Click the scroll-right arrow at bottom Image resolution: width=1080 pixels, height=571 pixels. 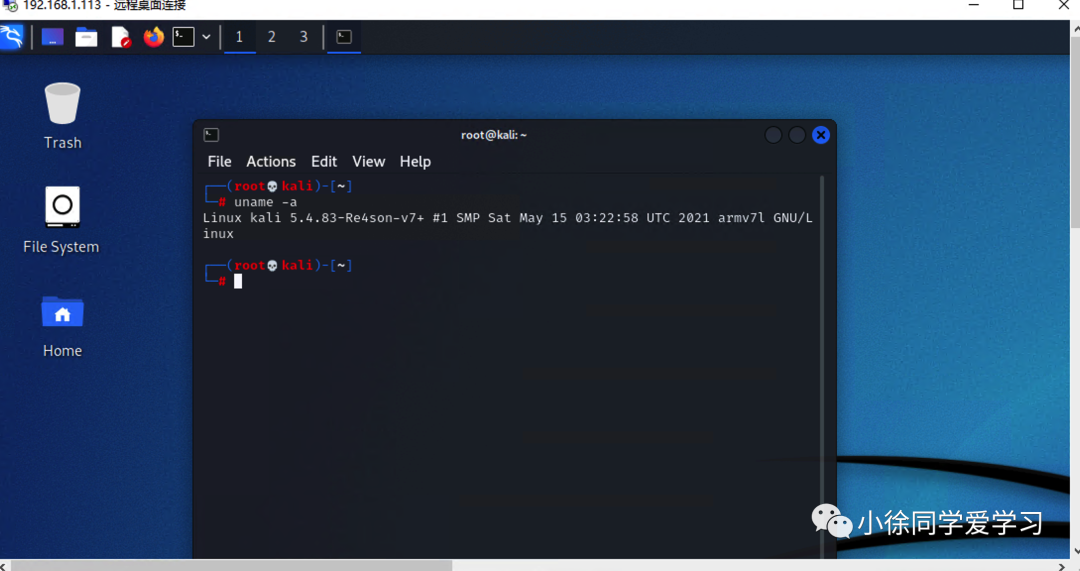(1061, 565)
